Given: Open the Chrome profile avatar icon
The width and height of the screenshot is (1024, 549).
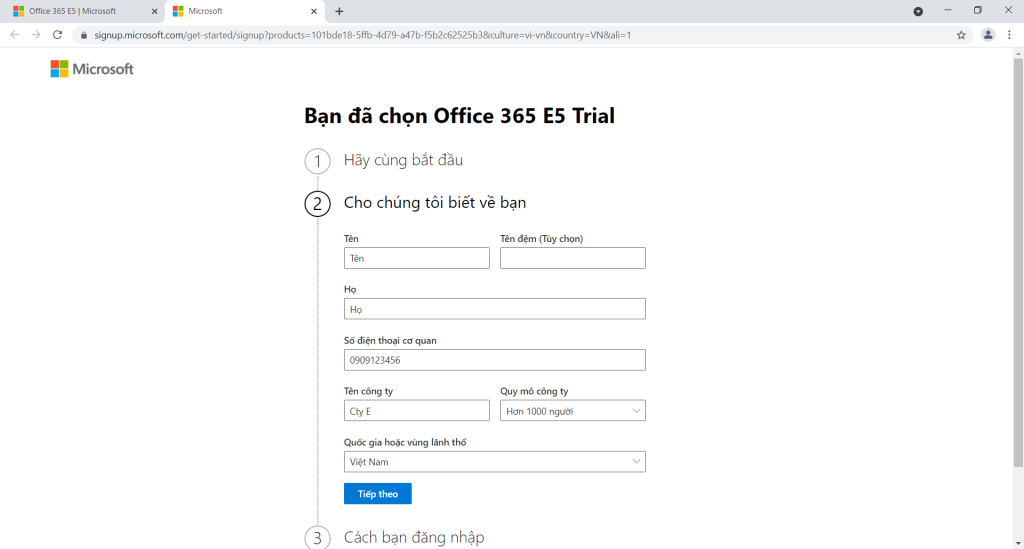Looking at the screenshot, I should (988, 35).
